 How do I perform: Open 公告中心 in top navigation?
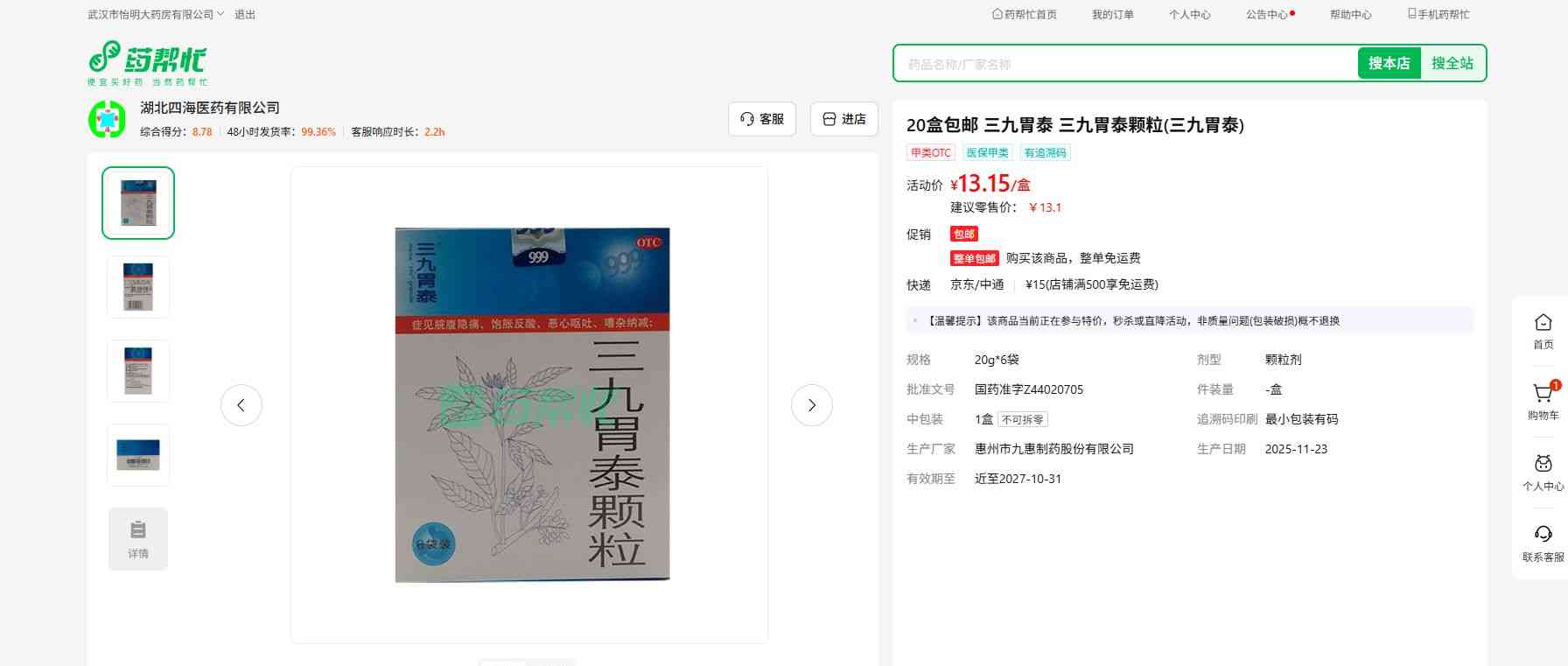point(1267,15)
